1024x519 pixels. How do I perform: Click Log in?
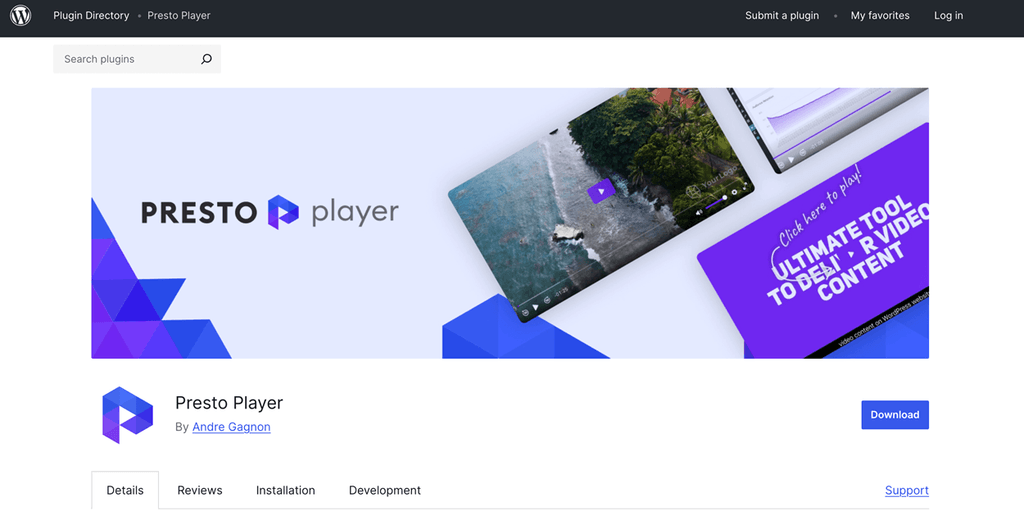point(948,15)
